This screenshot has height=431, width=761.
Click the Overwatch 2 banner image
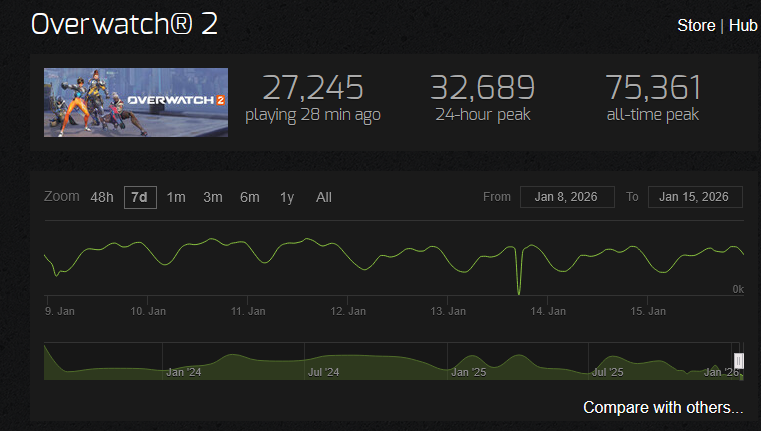[136, 102]
